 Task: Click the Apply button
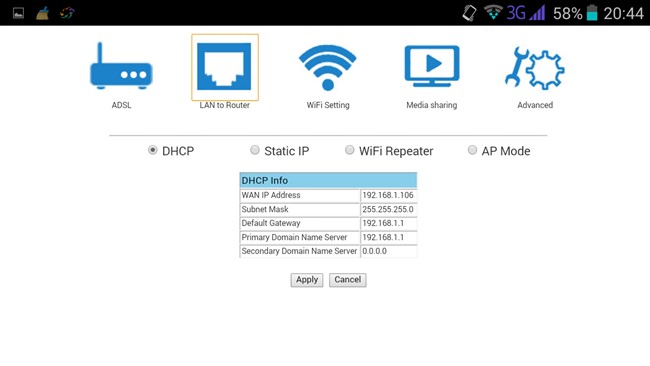(307, 280)
